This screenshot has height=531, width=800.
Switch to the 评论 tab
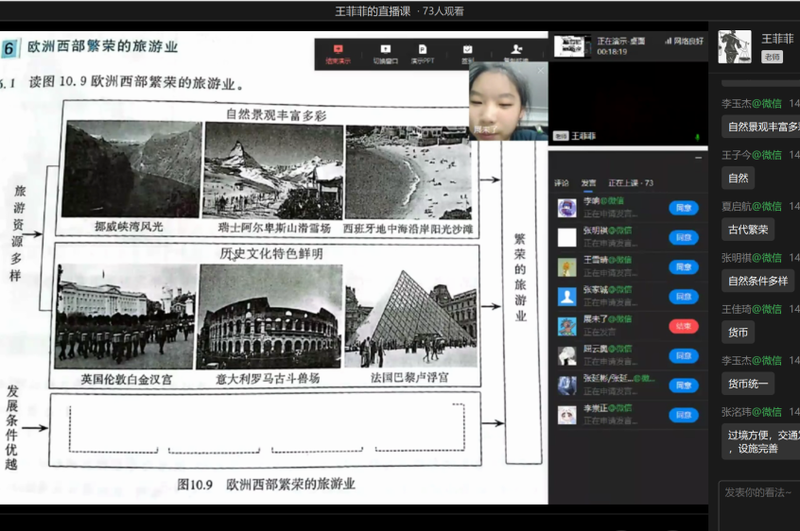pyautogui.click(x=561, y=183)
